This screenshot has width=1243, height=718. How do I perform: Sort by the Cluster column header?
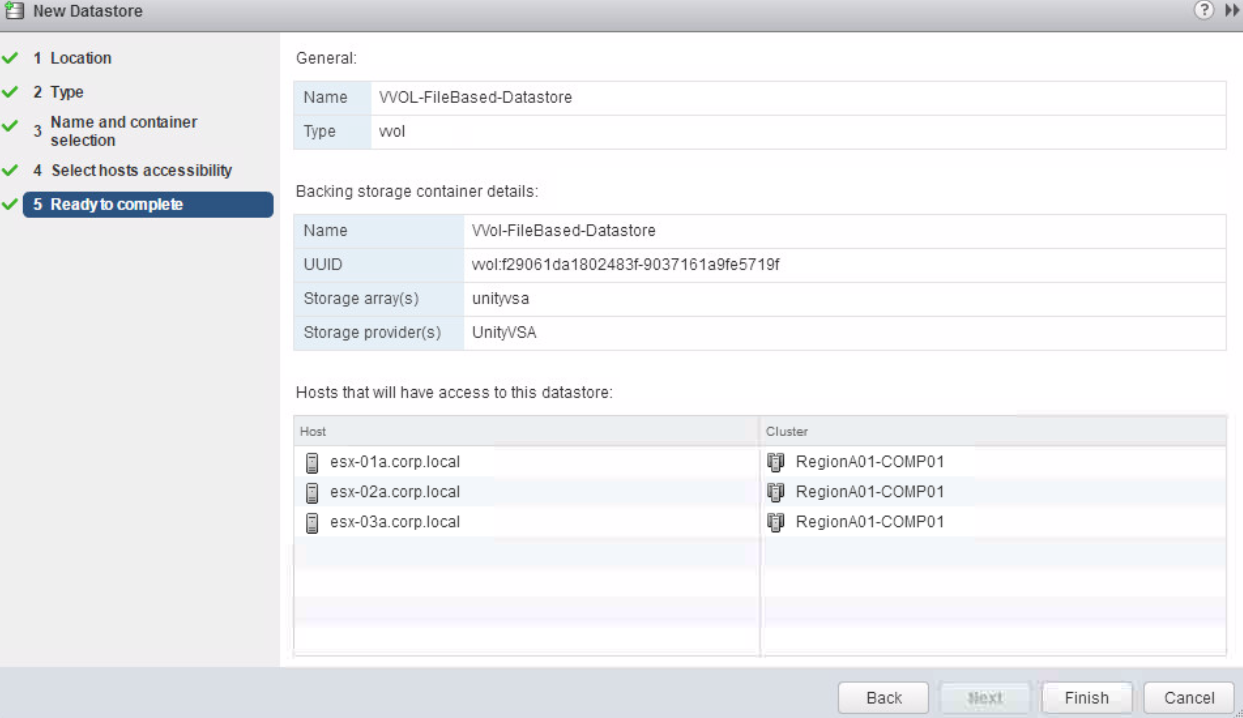[x=993, y=432]
